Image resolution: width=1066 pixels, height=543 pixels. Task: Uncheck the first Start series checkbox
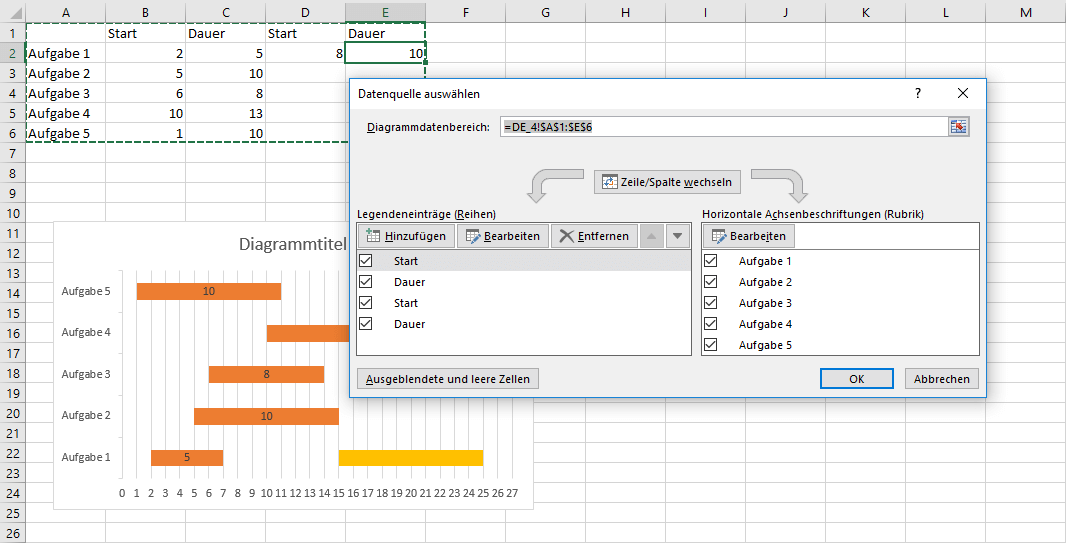366,261
